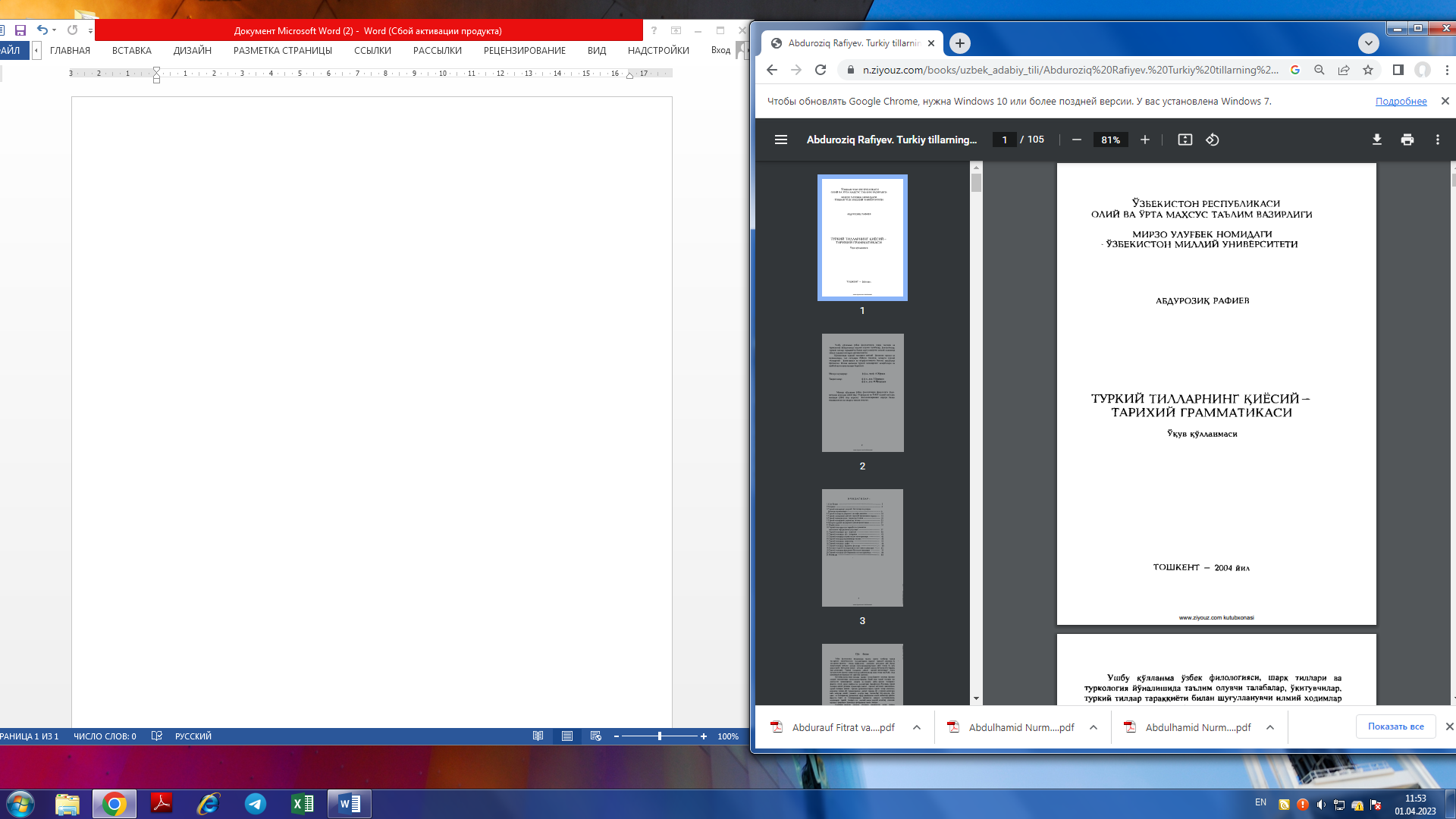The height and width of the screenshot is (819, 1456).
Task: Click Word zoom in plus button
Action: (x=704, y=736)
